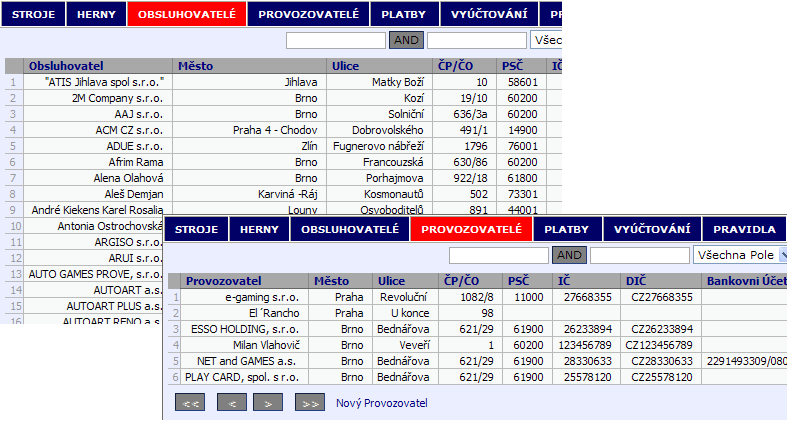Open PLATBY tab in back window

(404, 14)
